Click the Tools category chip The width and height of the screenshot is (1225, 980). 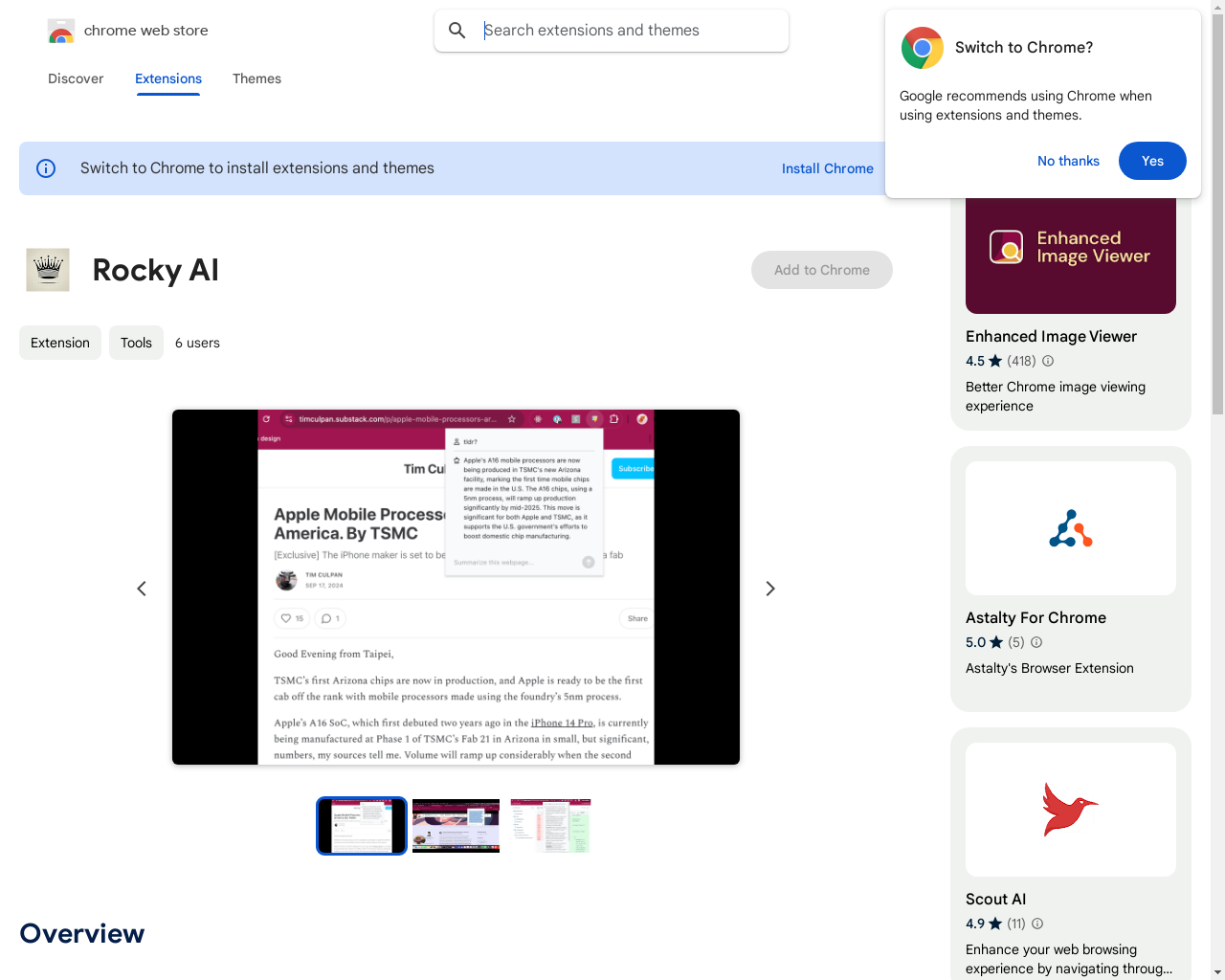136,343
